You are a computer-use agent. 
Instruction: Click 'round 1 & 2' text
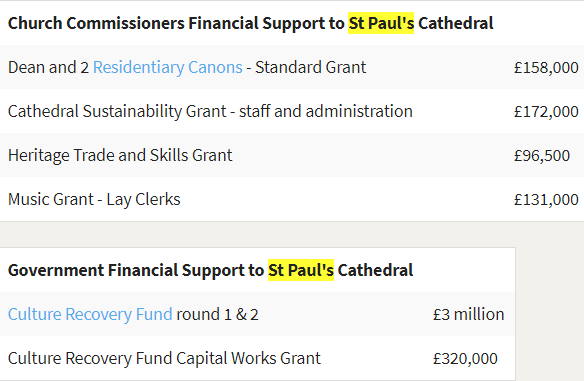coord(217,314)
